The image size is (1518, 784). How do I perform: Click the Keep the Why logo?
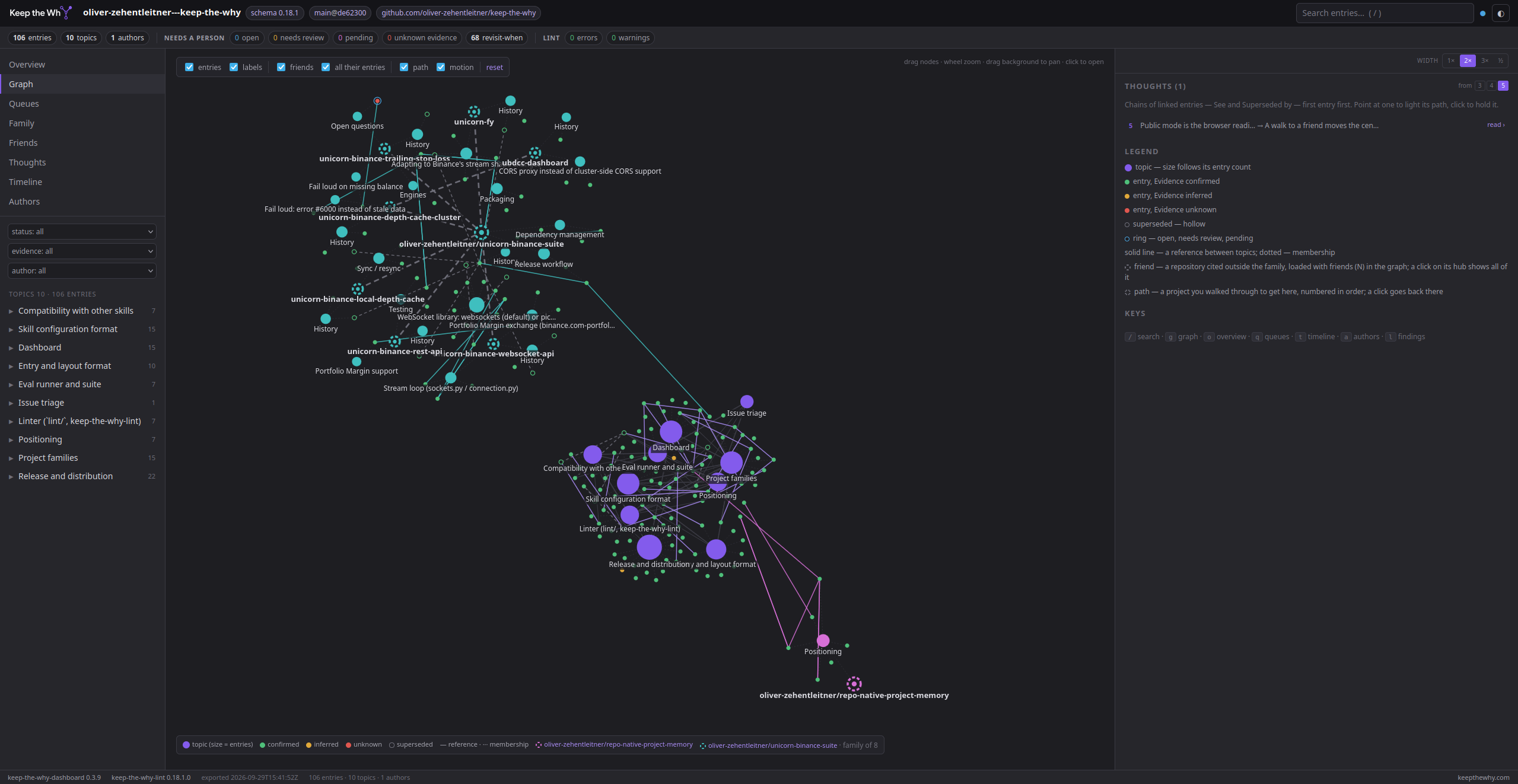[40, 12]
